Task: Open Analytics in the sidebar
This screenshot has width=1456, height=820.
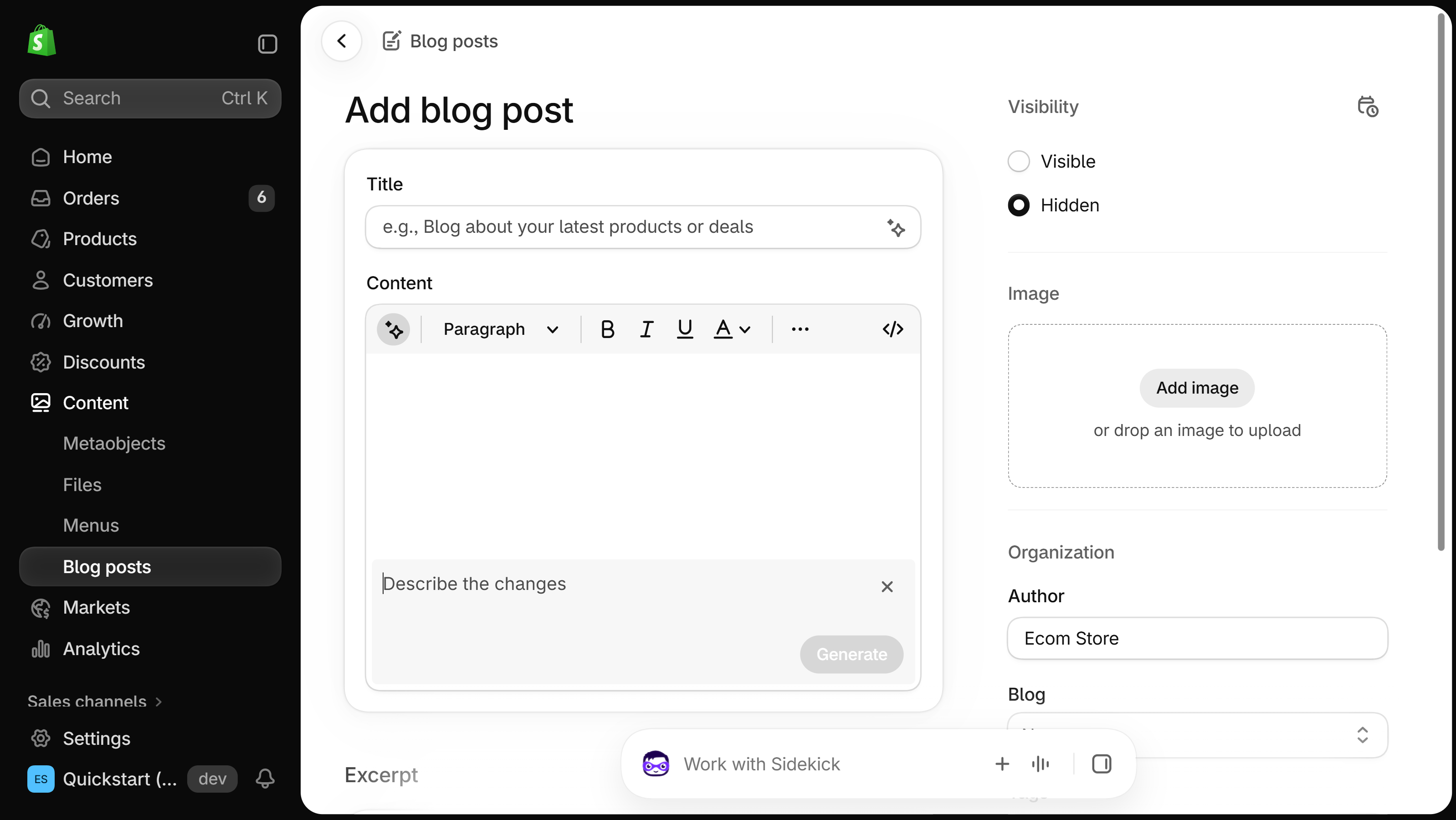Action: (150, 649)
